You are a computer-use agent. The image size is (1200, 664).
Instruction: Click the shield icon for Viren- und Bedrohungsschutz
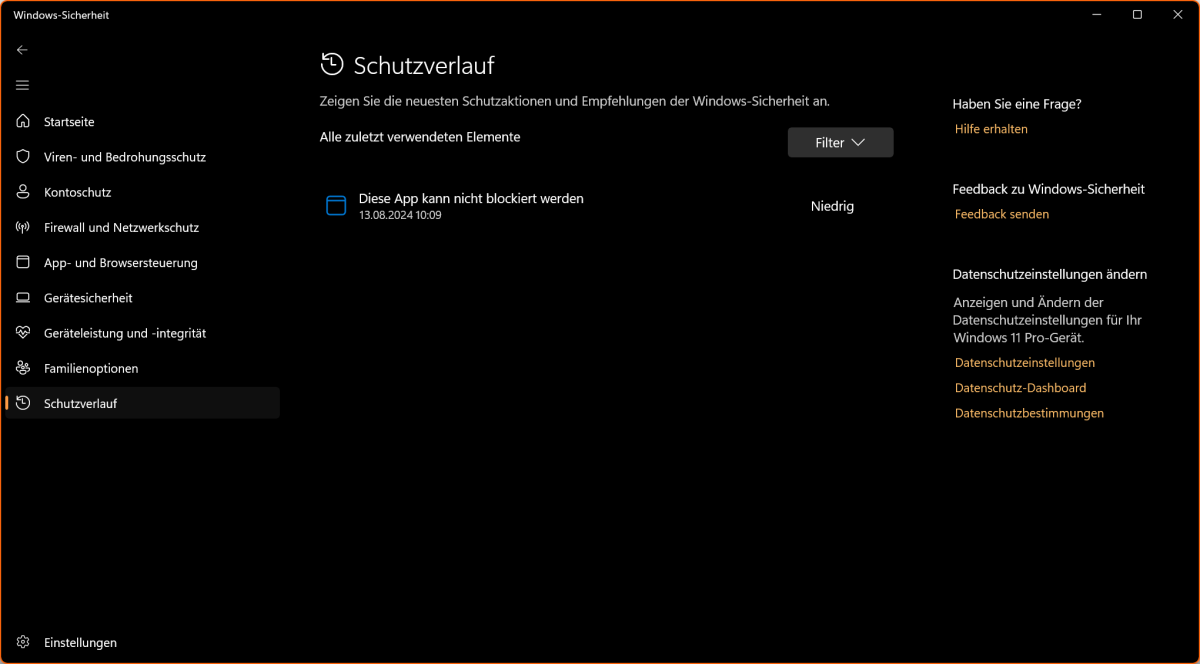pyautogui.click(x=23, y=157)
